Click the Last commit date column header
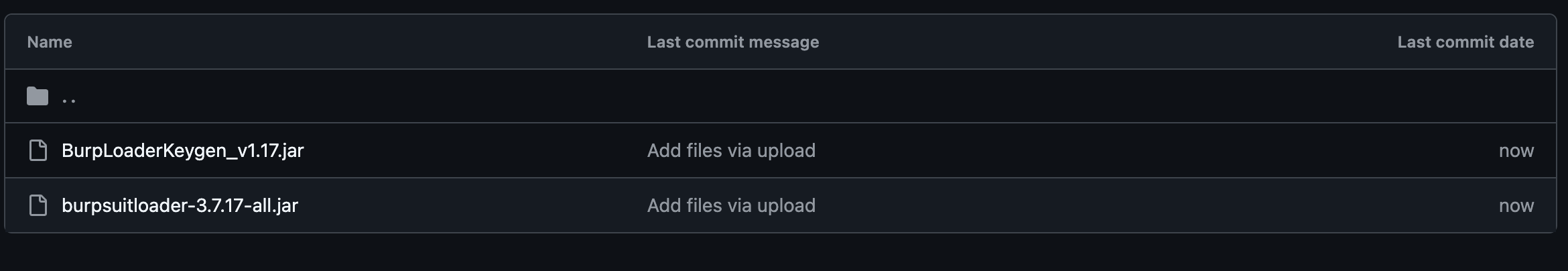This screenshot has width=1568, height=271. (1465, 42)
